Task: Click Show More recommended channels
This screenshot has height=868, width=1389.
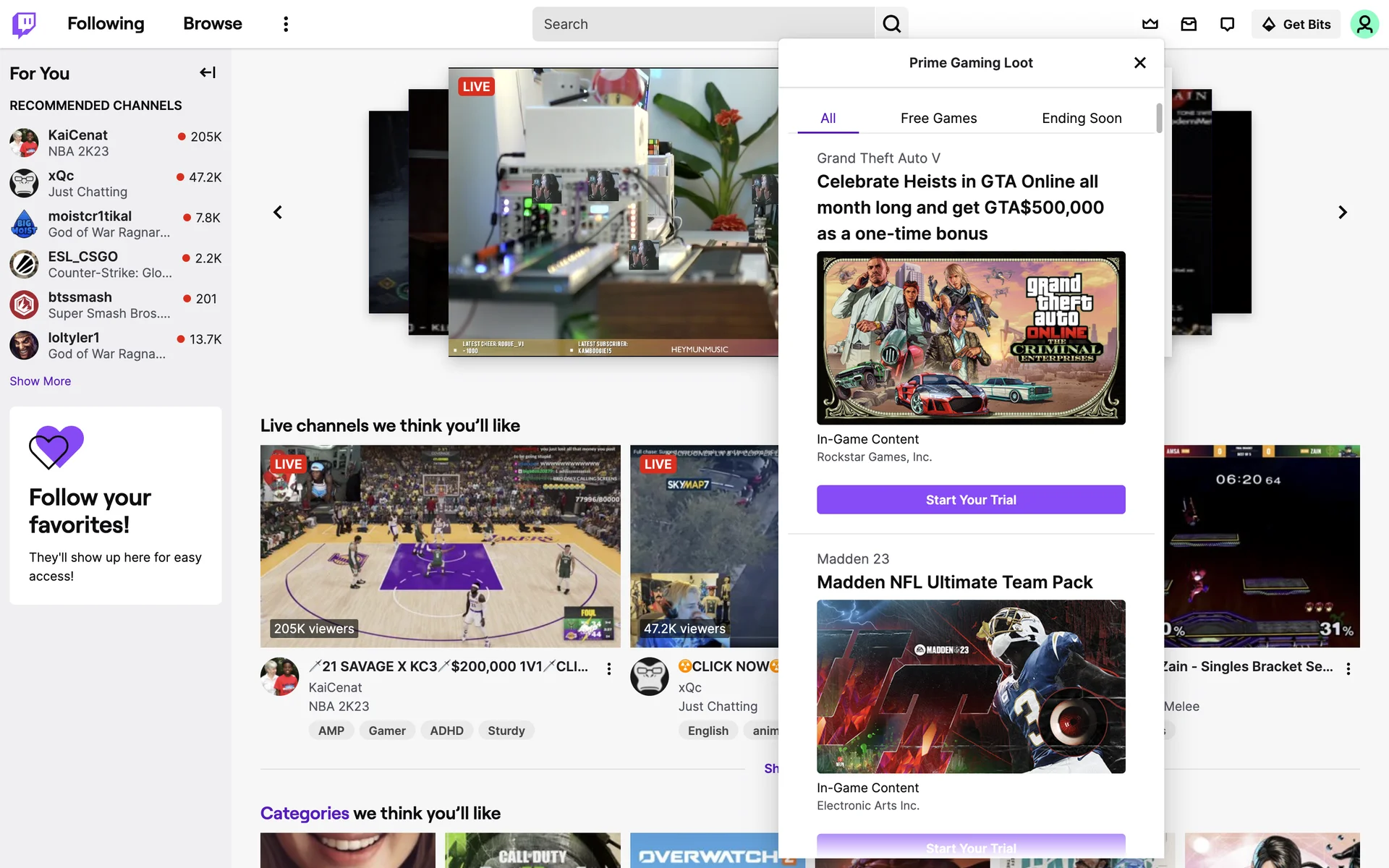Action: point(40,381)
